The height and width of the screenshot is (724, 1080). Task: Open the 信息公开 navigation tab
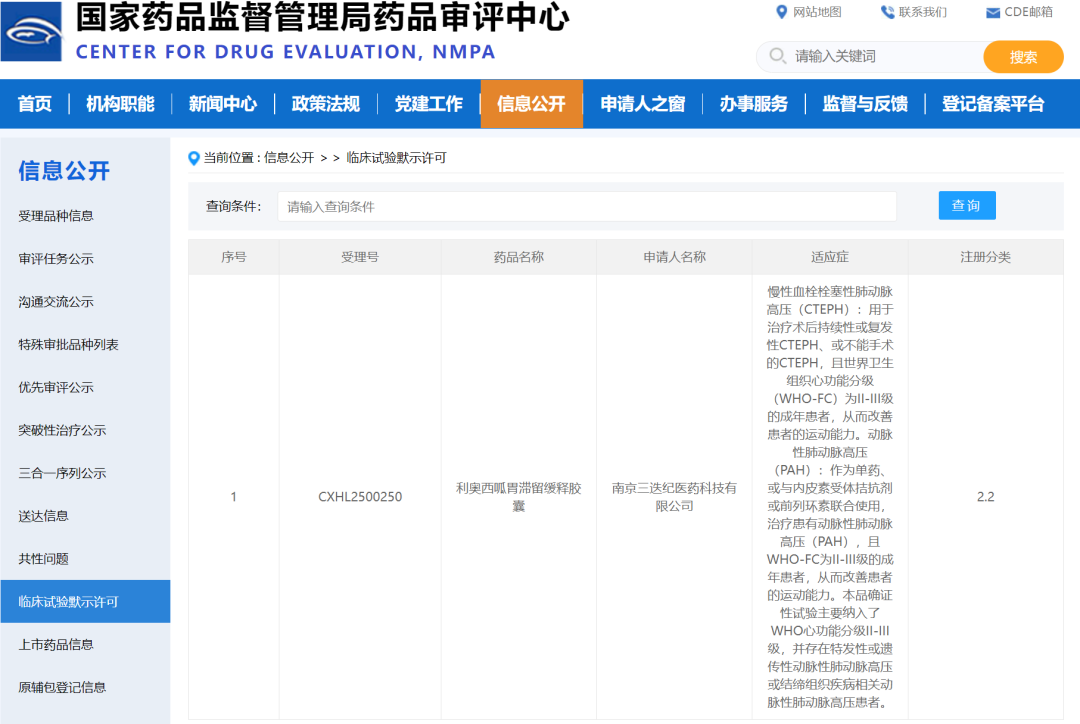click(x=531, y=103)
